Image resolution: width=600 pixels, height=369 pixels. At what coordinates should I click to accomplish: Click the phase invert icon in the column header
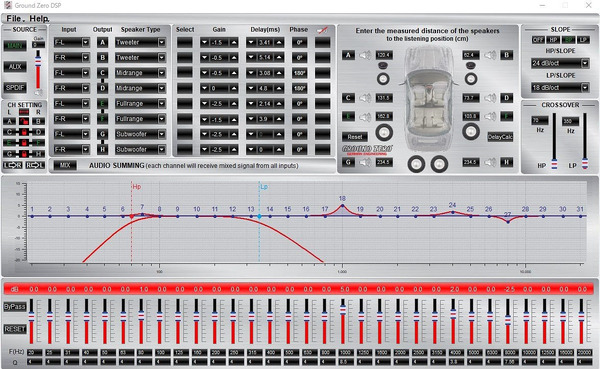(x=322, y=30)
